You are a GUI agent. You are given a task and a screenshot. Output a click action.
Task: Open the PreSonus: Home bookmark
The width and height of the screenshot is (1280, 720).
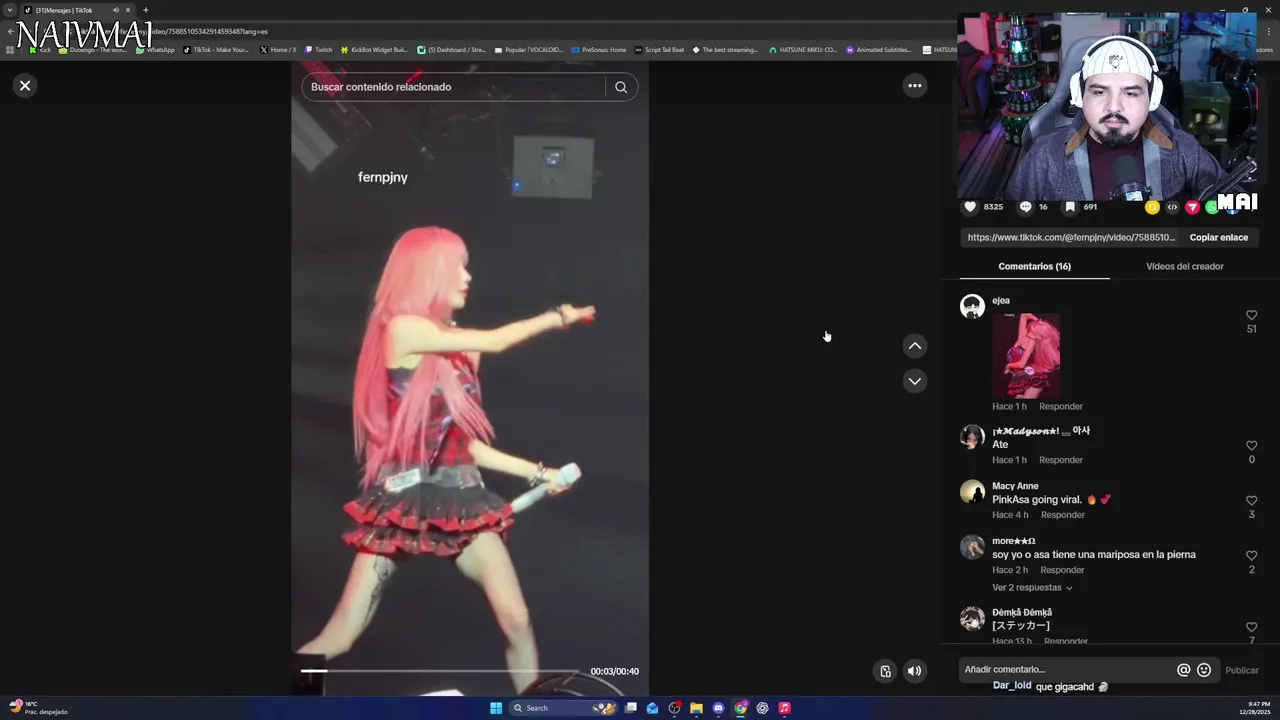point(599,50)
